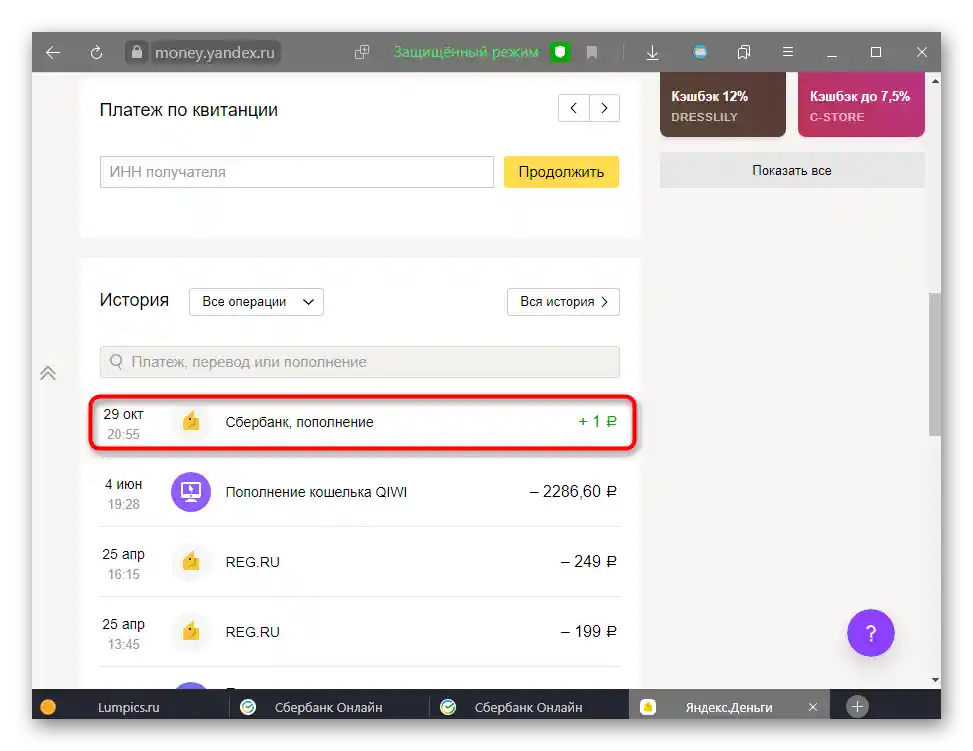The height and width of the screenshot is (751, 973).
Task: Click the green Protect shield icon
Action: pos(560,52)
